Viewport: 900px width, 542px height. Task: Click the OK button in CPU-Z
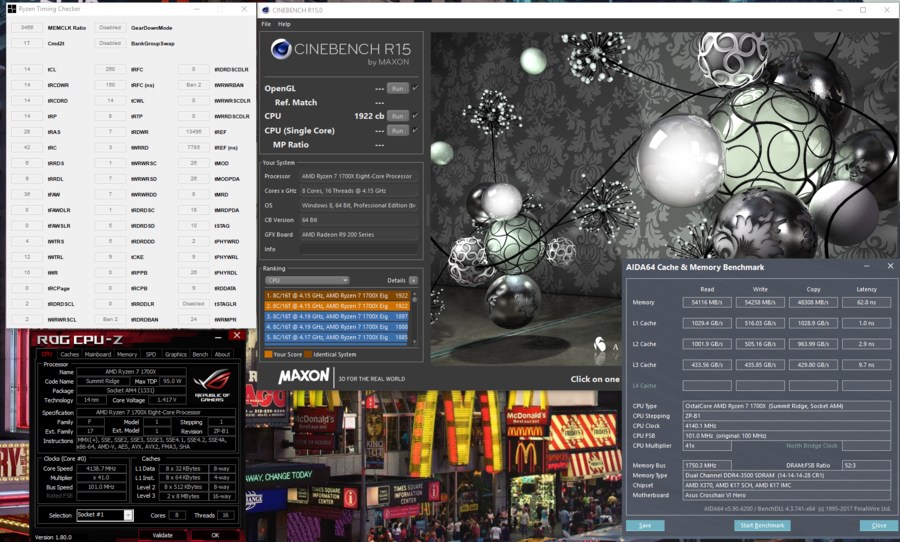[x=215, y=535]
